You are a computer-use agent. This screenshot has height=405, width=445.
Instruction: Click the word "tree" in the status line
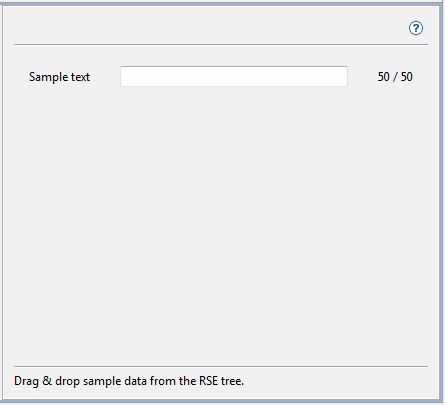[231, 381]
